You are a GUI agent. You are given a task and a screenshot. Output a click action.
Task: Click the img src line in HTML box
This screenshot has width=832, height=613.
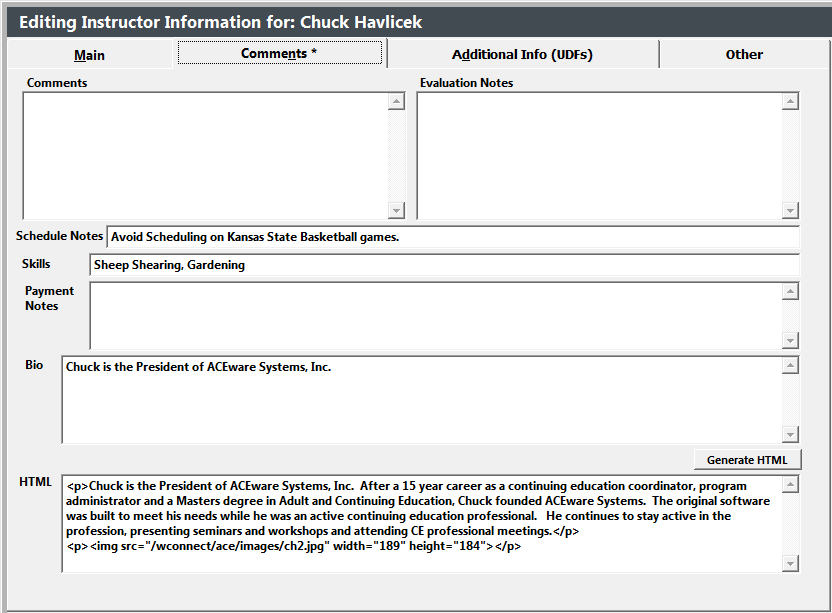click(x=294, y=546)
